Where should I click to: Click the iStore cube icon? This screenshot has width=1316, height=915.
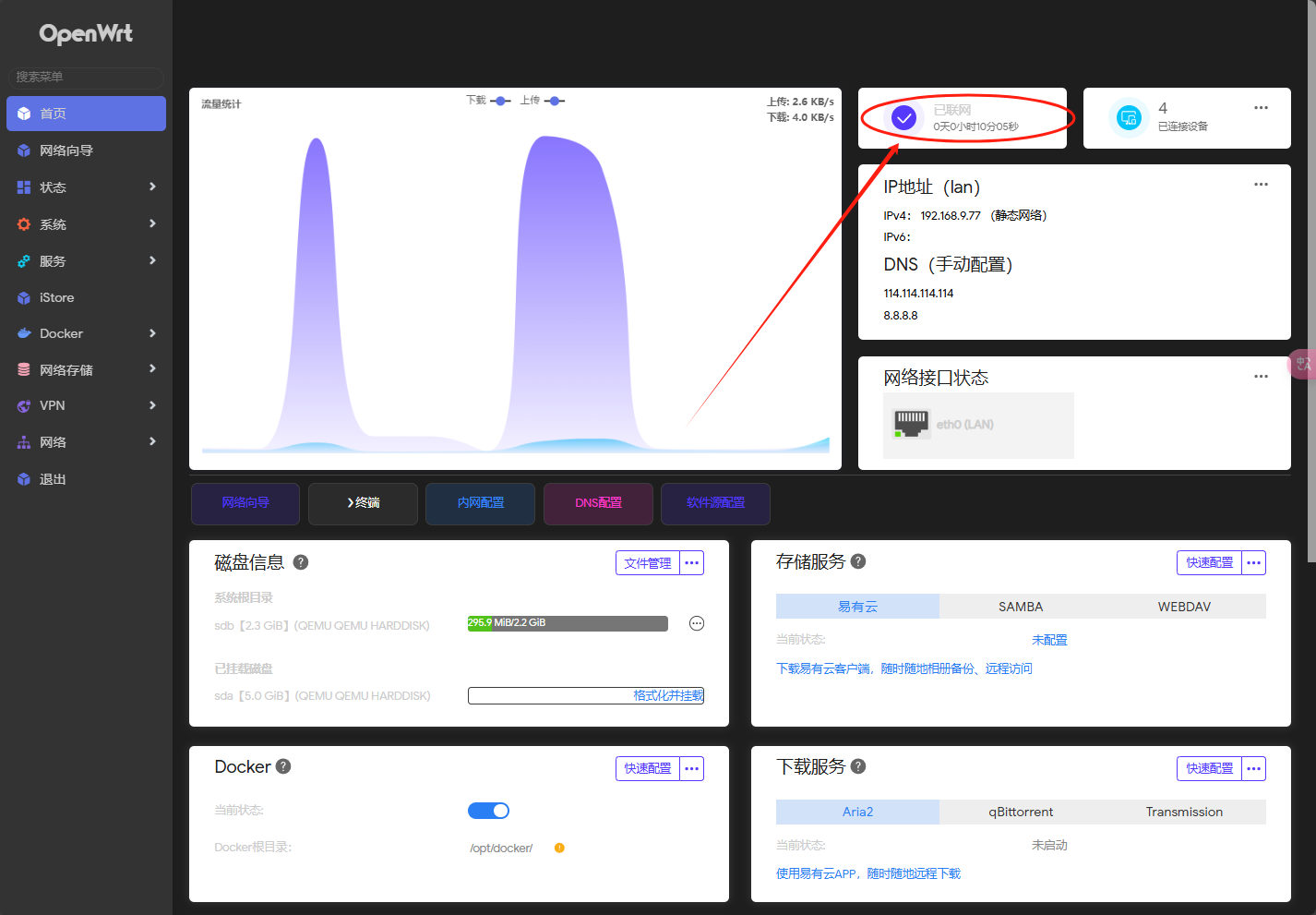pos(24,297)
